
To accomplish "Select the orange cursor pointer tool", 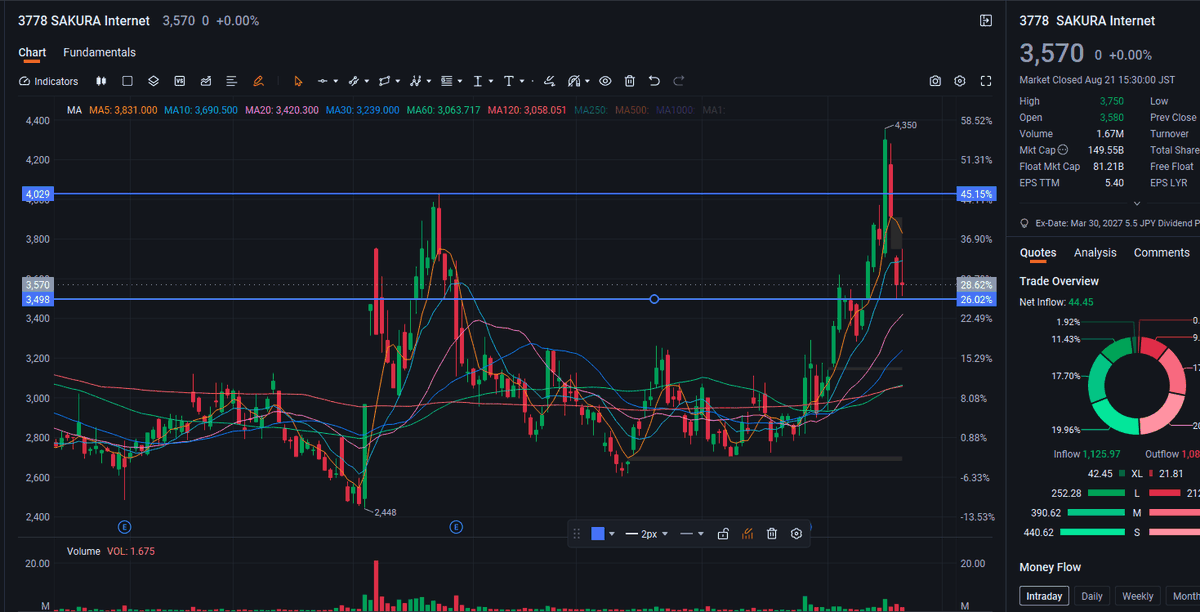I will (x=297, y=81).
